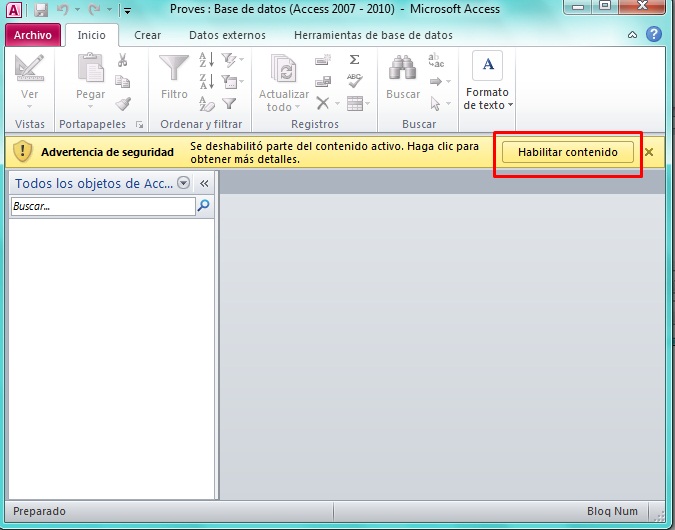This screenshot has height=530, width=675.
Task: Open Herramientas de base de datos tab
Action: coord(373,35)
